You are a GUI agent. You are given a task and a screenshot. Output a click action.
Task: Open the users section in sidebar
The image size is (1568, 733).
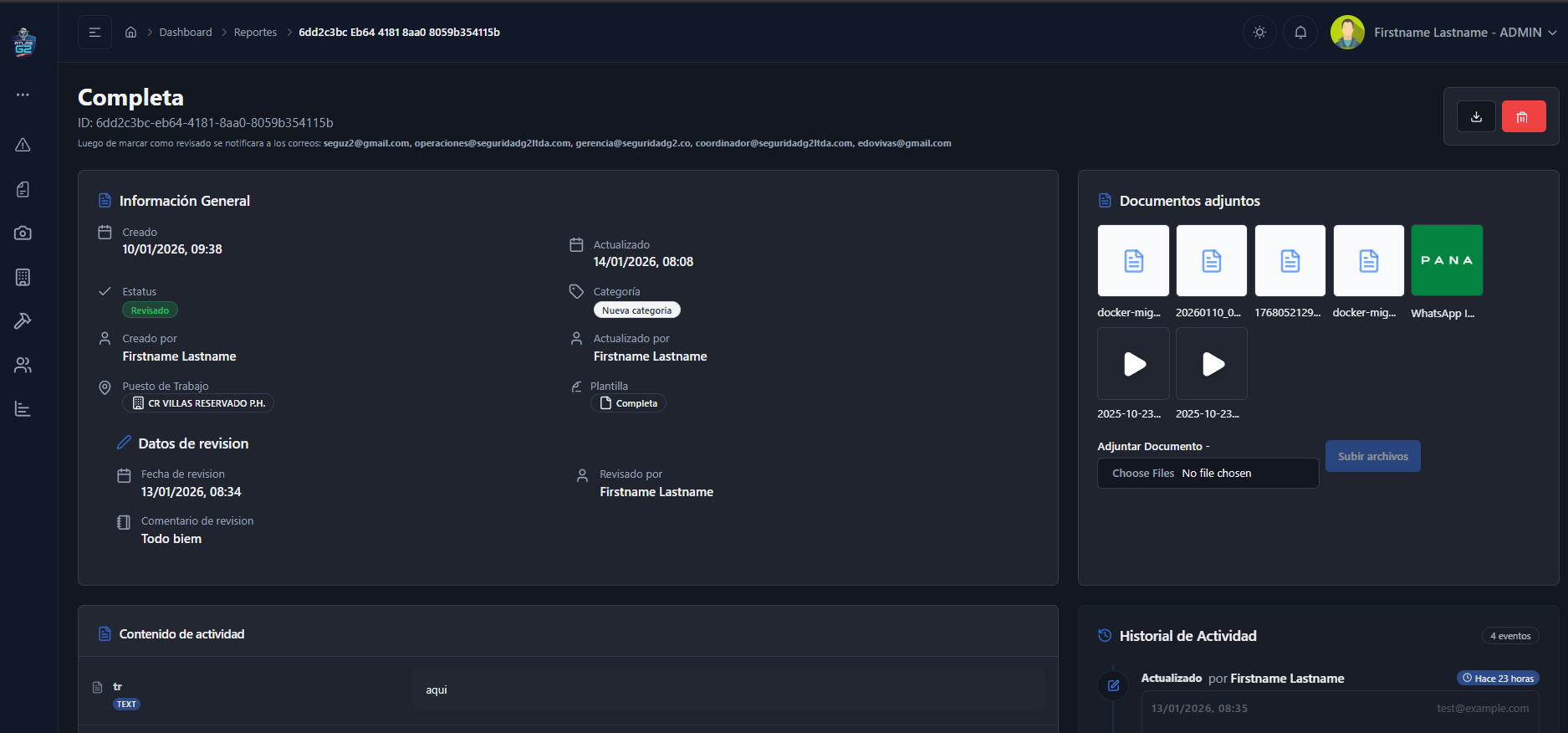[23, 365]
